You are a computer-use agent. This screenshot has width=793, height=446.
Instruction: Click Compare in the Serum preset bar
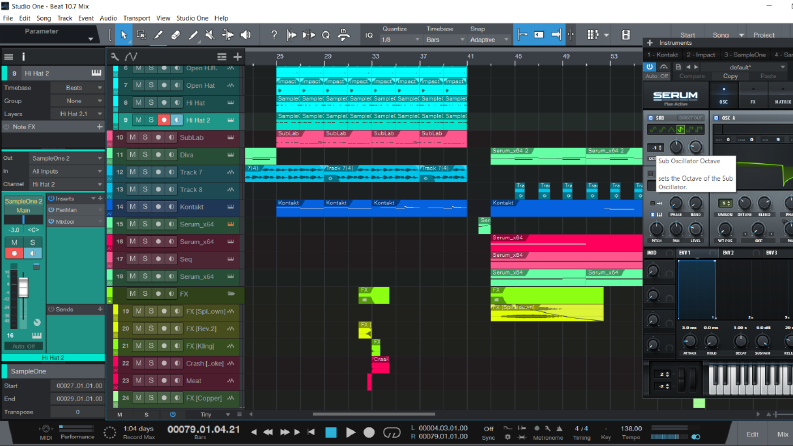692,76
